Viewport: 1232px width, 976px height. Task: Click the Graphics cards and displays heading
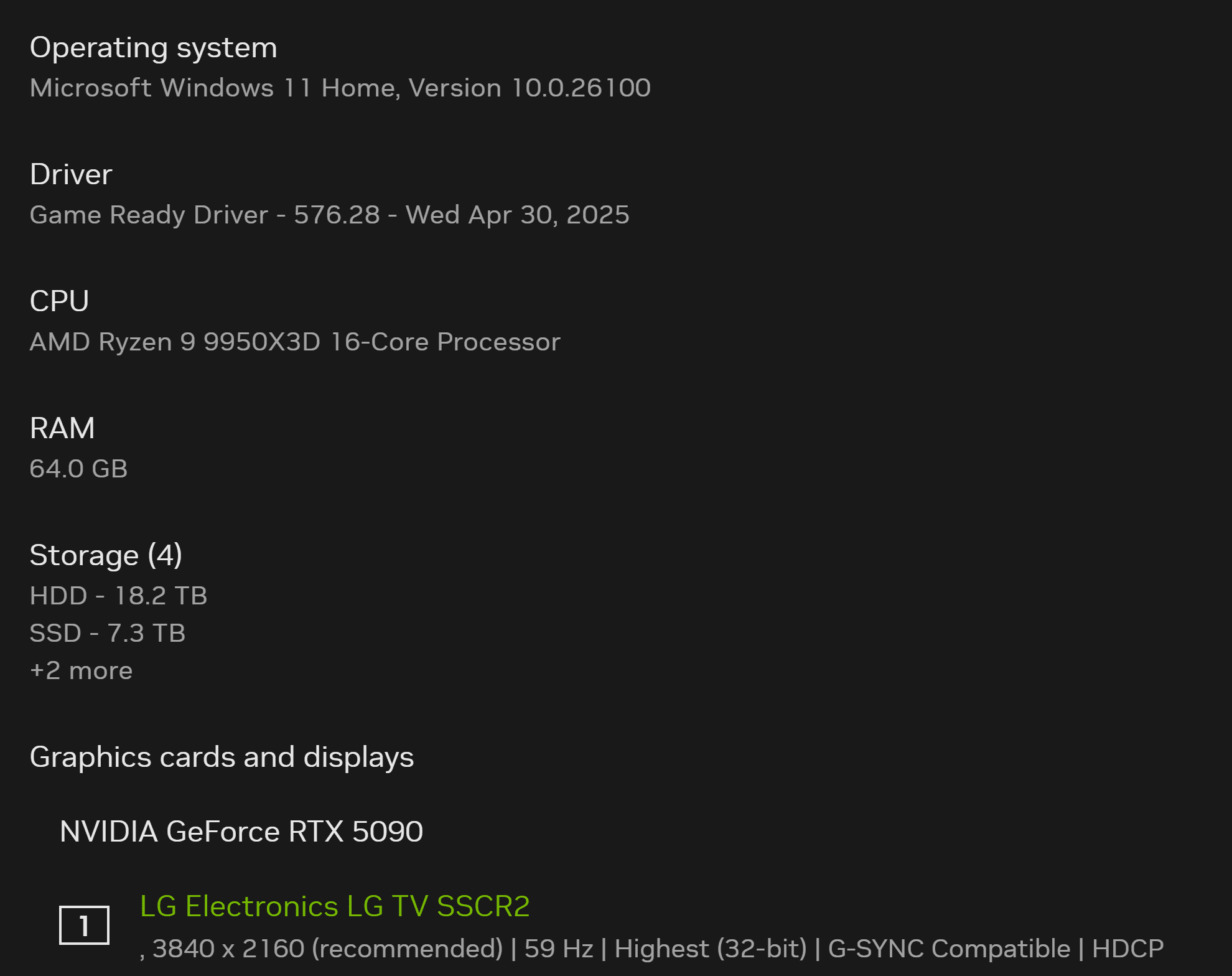tap(222, 757)
